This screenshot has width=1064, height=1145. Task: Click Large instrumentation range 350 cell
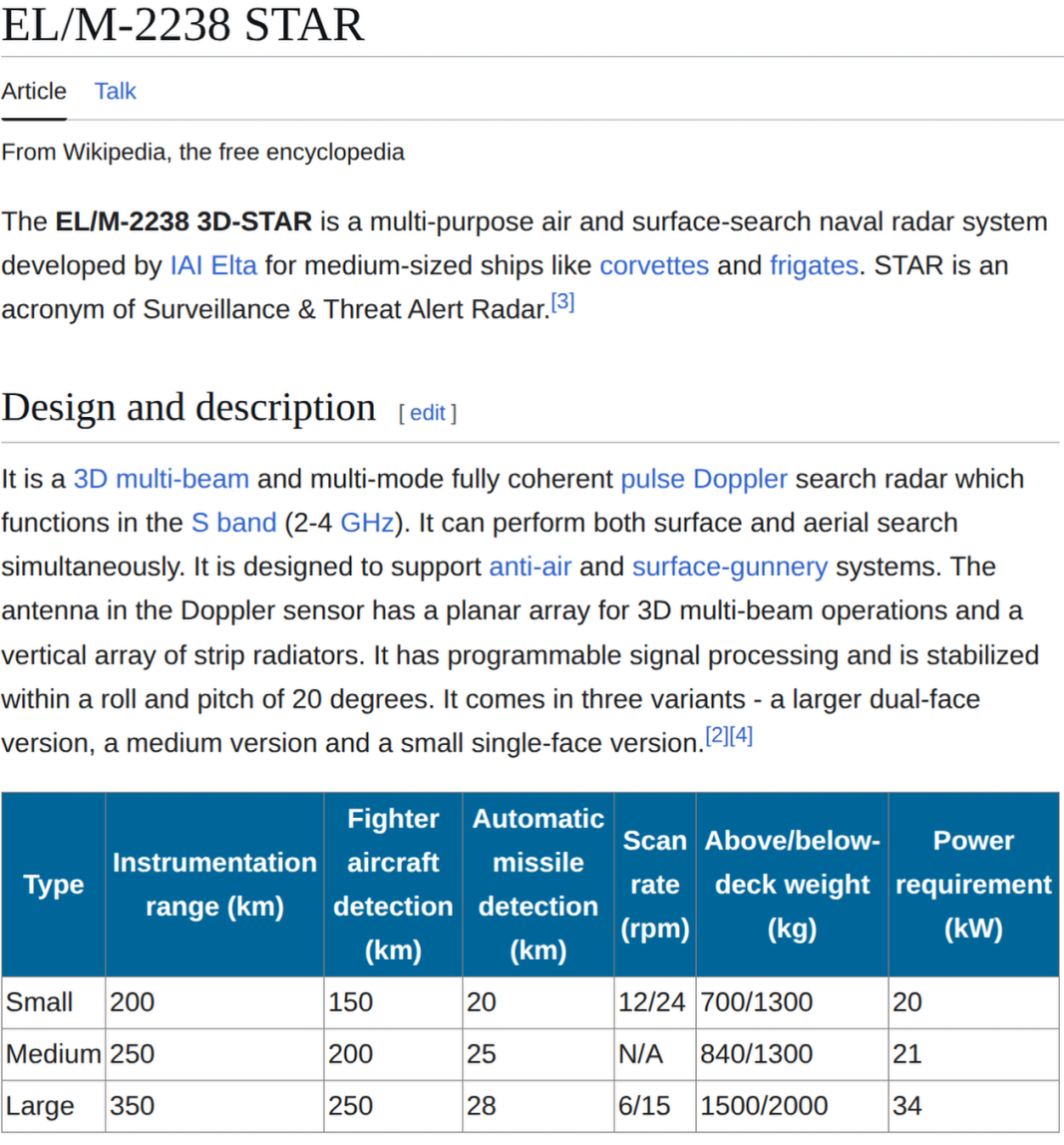click(214, 1106)
